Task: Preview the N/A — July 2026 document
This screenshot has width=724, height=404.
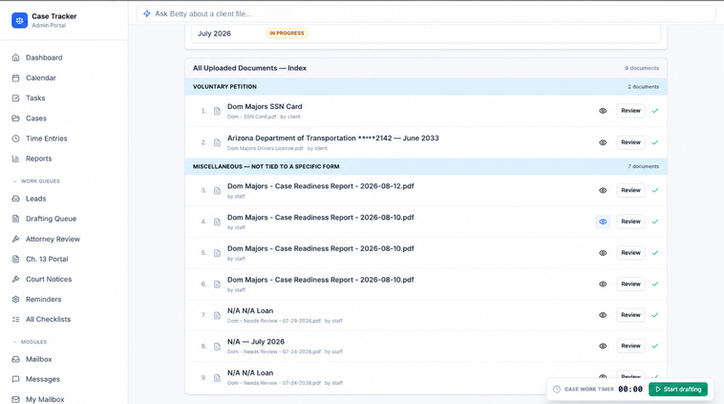Action: click(603, 346)
